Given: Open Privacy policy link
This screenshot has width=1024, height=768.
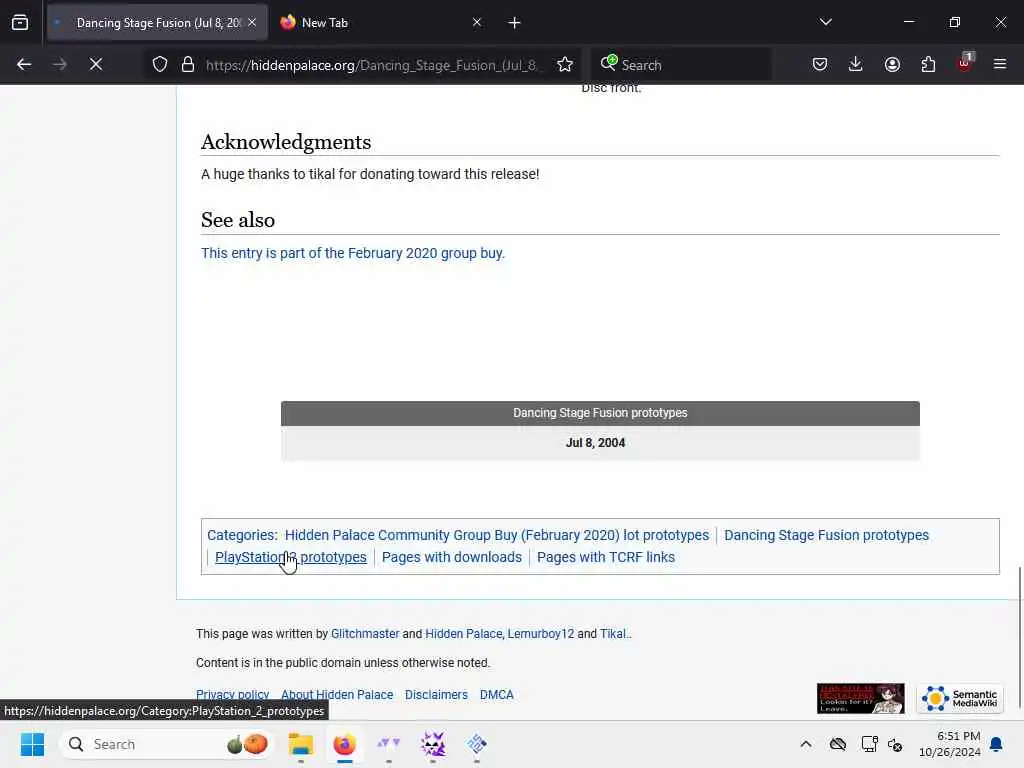Looking at the screenshot, I should [232, 695].
